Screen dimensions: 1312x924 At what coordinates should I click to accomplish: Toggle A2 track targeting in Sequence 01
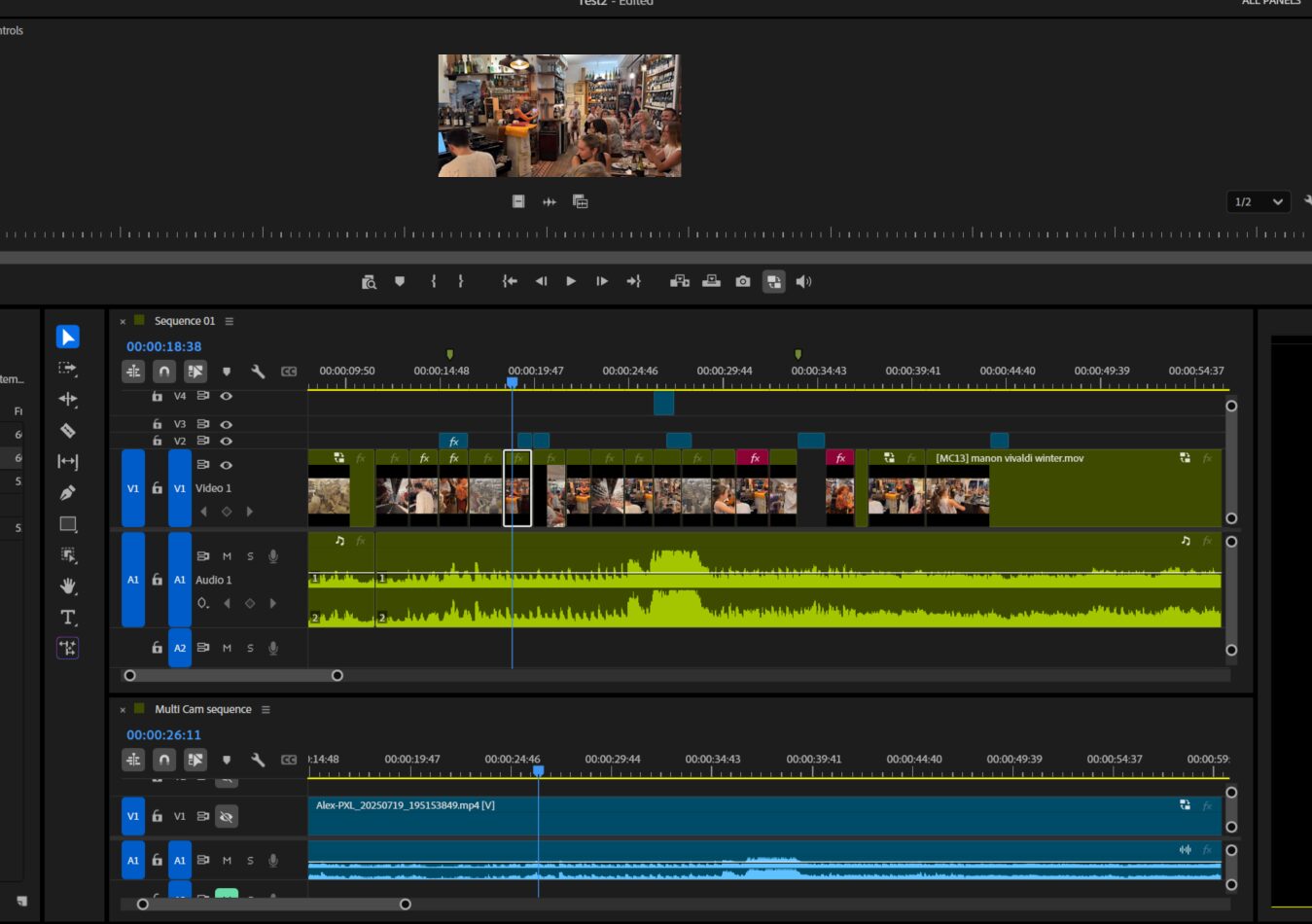pos(180,648)
